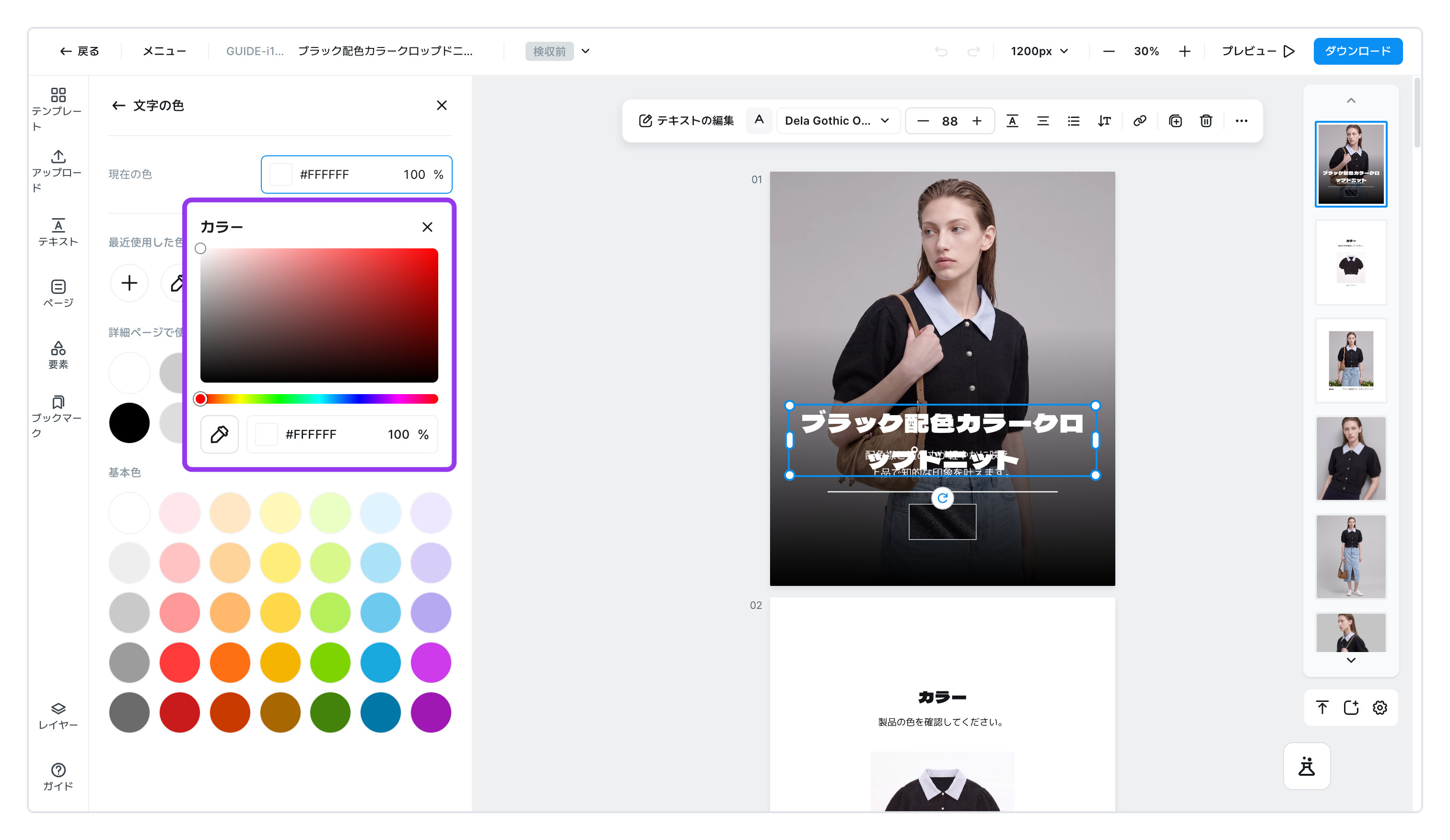Go back from 文字の色 panel
1450x840 pixels.
pos(118,105)
